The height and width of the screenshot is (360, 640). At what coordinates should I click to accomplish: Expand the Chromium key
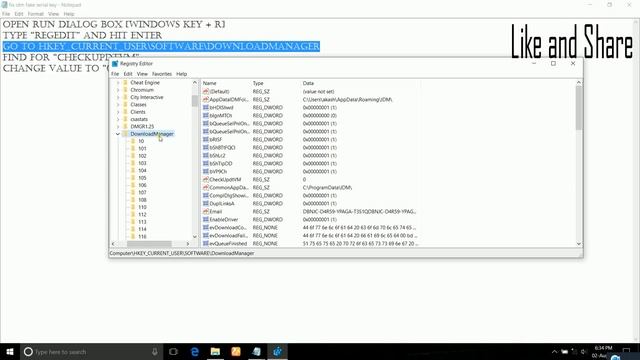[118, 90]
